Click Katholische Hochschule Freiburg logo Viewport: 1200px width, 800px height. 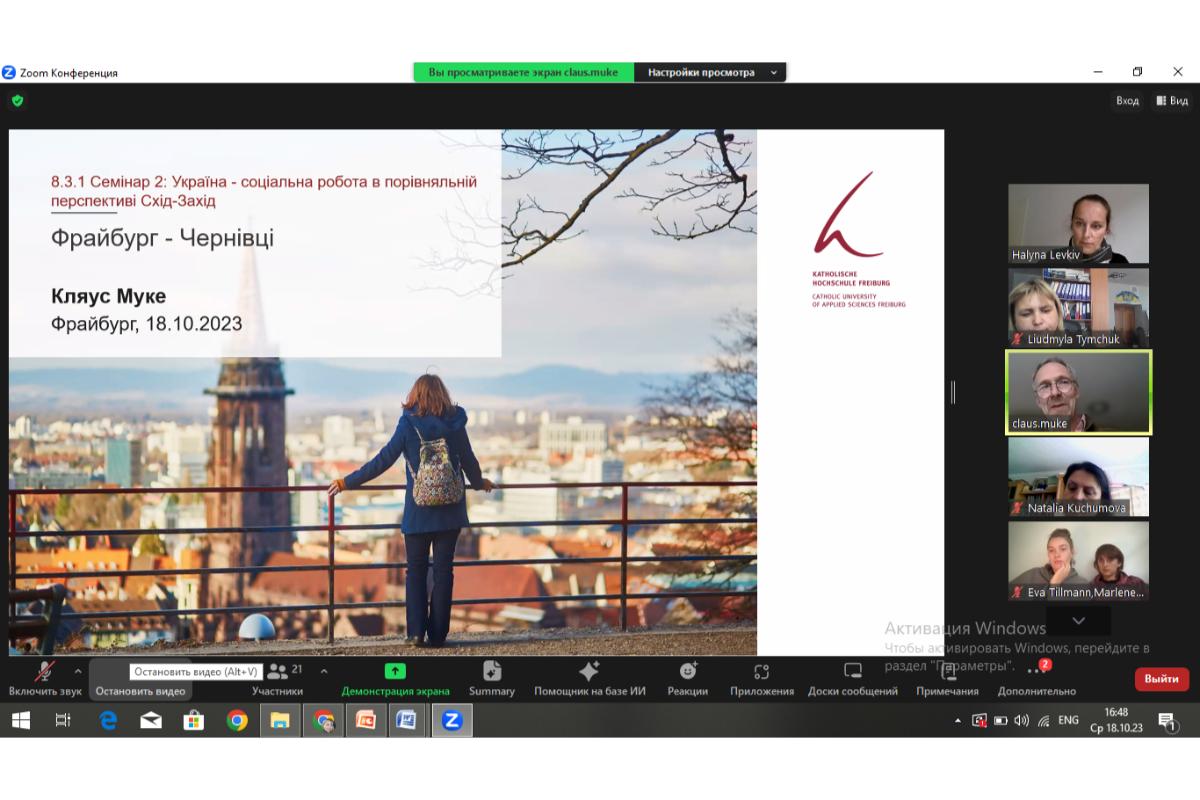859,239
